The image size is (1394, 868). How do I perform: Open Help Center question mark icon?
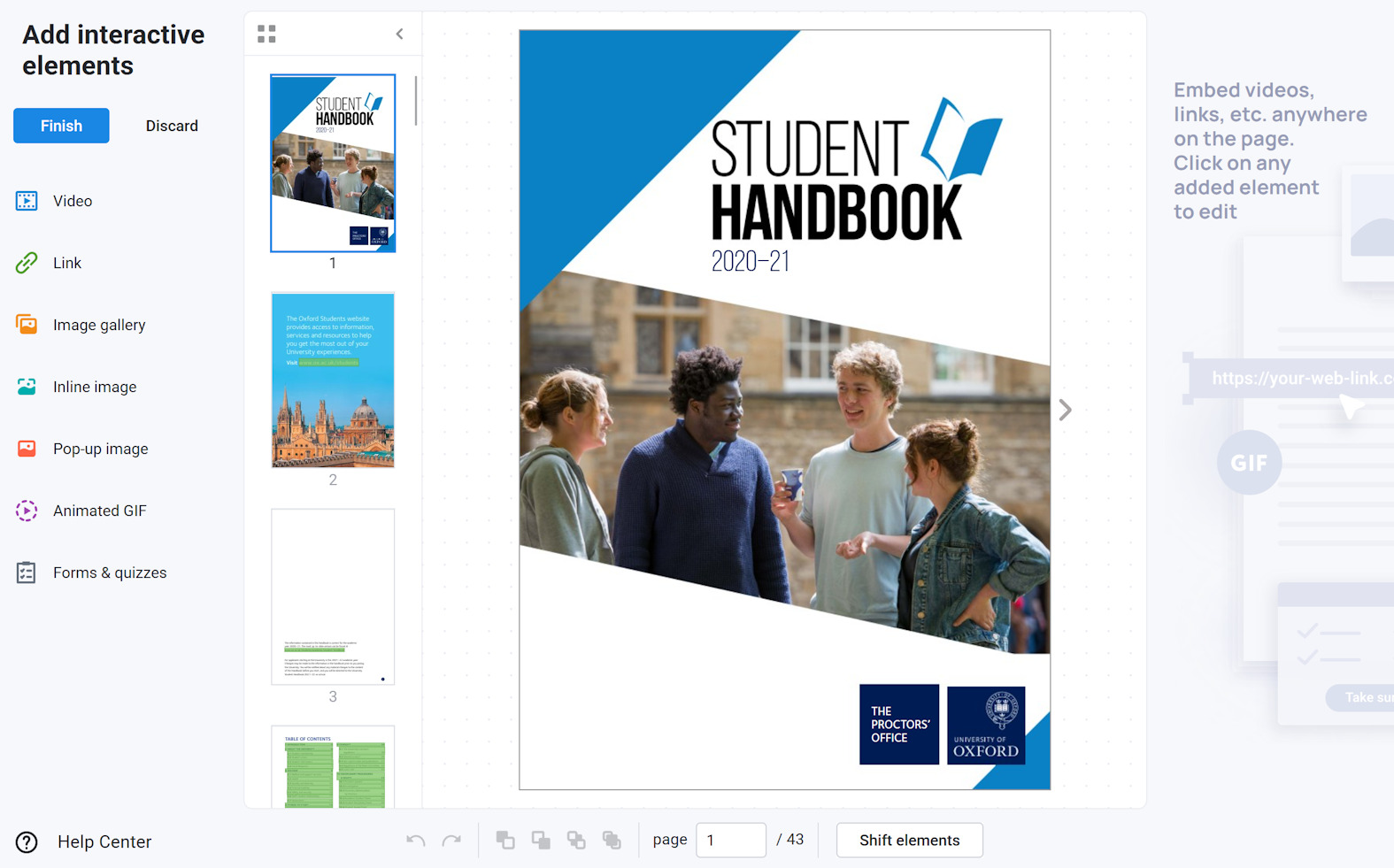click(27, 841)
